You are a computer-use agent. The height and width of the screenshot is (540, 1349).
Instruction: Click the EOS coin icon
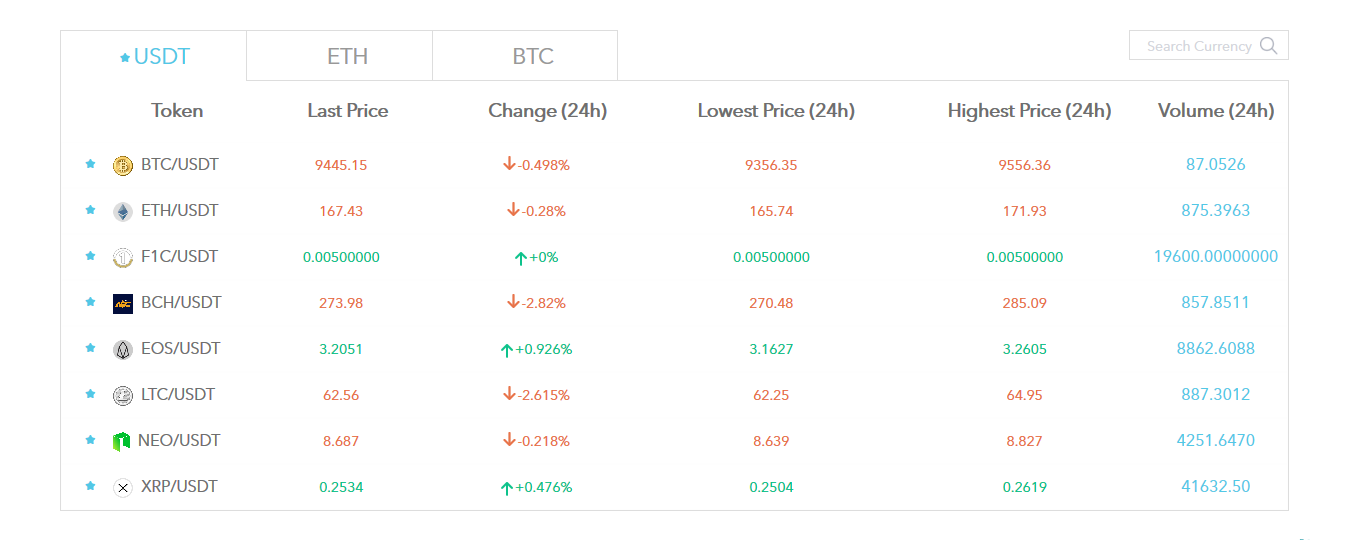point(123,350)
